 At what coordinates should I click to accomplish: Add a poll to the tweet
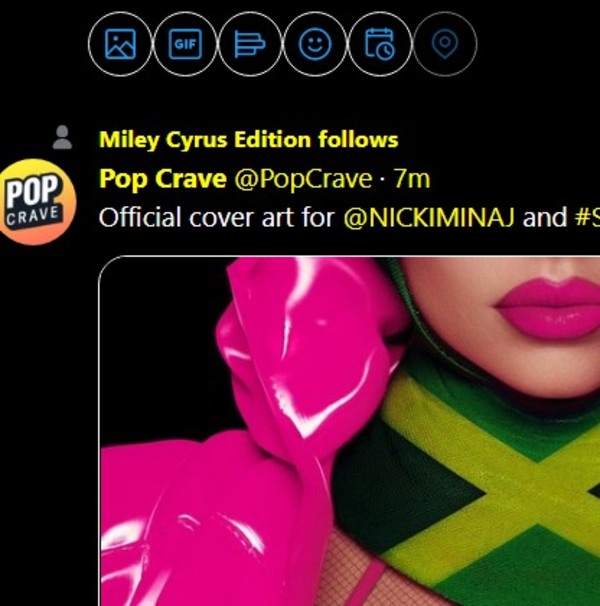click(x=250, y=45)
